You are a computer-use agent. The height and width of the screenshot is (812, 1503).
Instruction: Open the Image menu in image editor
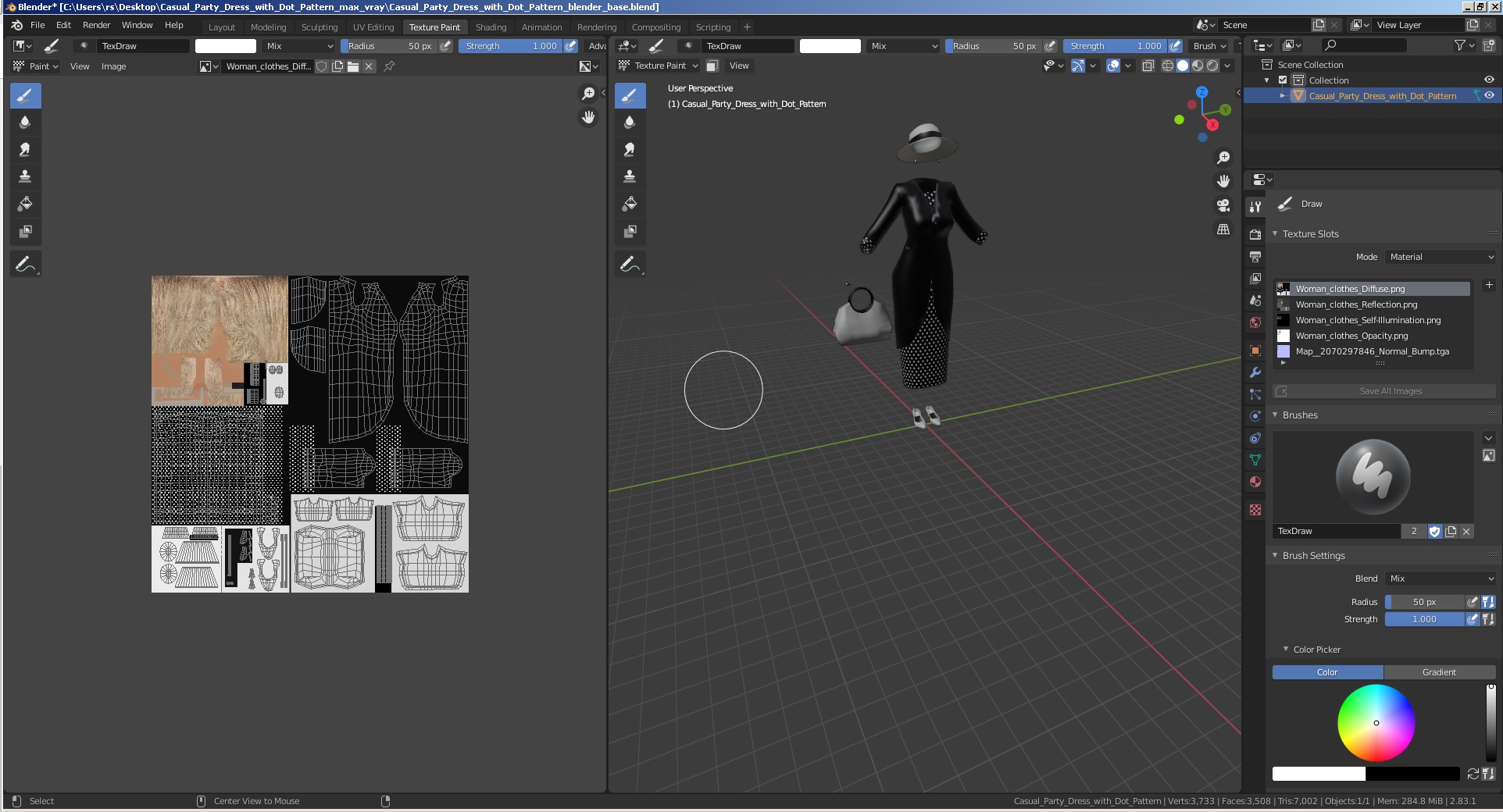point(113,66)
